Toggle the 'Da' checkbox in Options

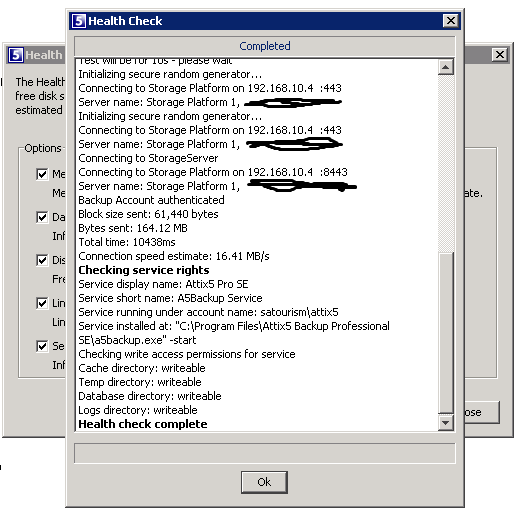(x=42, y=217)
